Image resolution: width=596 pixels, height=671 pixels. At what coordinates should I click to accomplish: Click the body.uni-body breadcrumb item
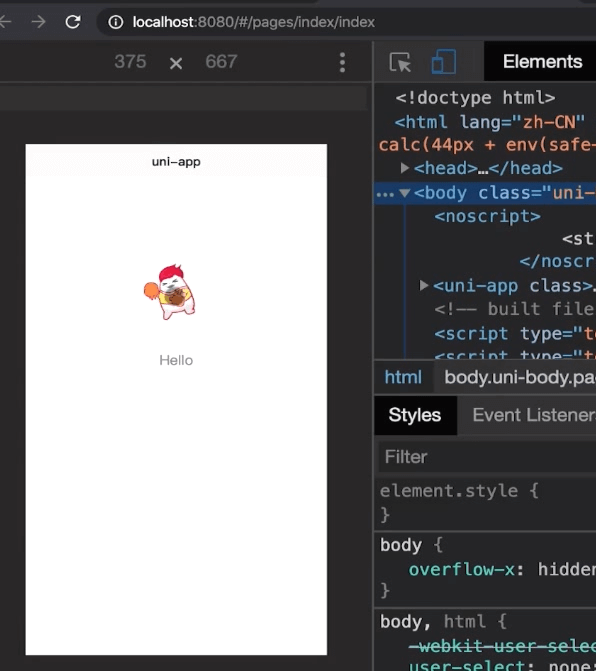519,377
